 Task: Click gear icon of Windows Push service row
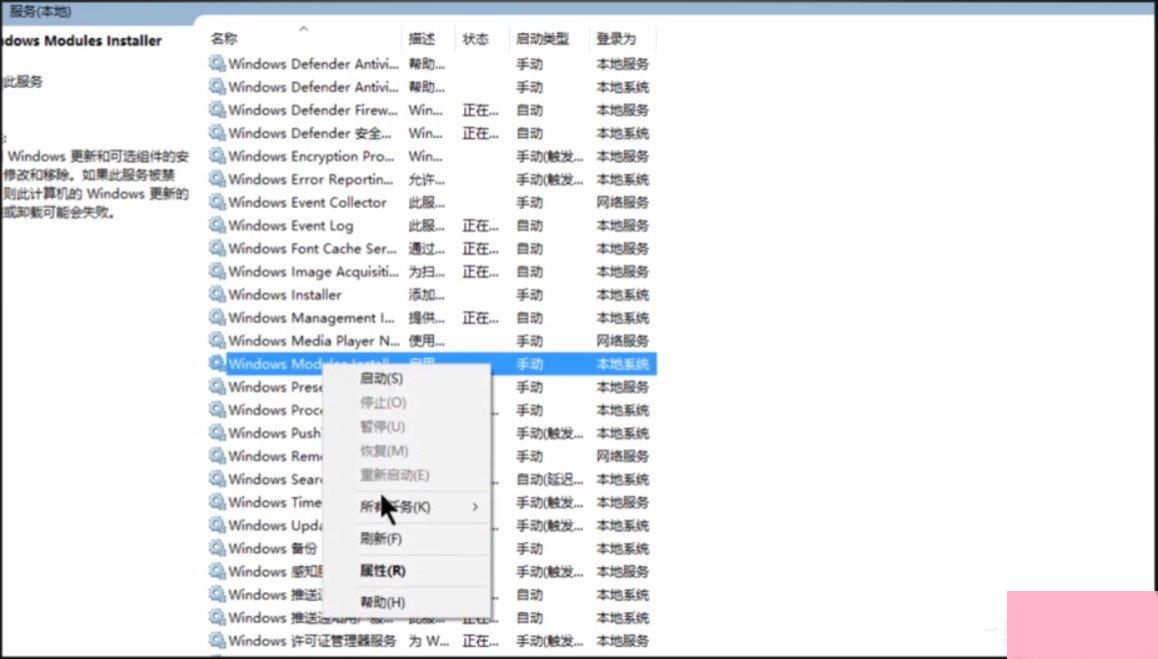click(x=217, y=433)
